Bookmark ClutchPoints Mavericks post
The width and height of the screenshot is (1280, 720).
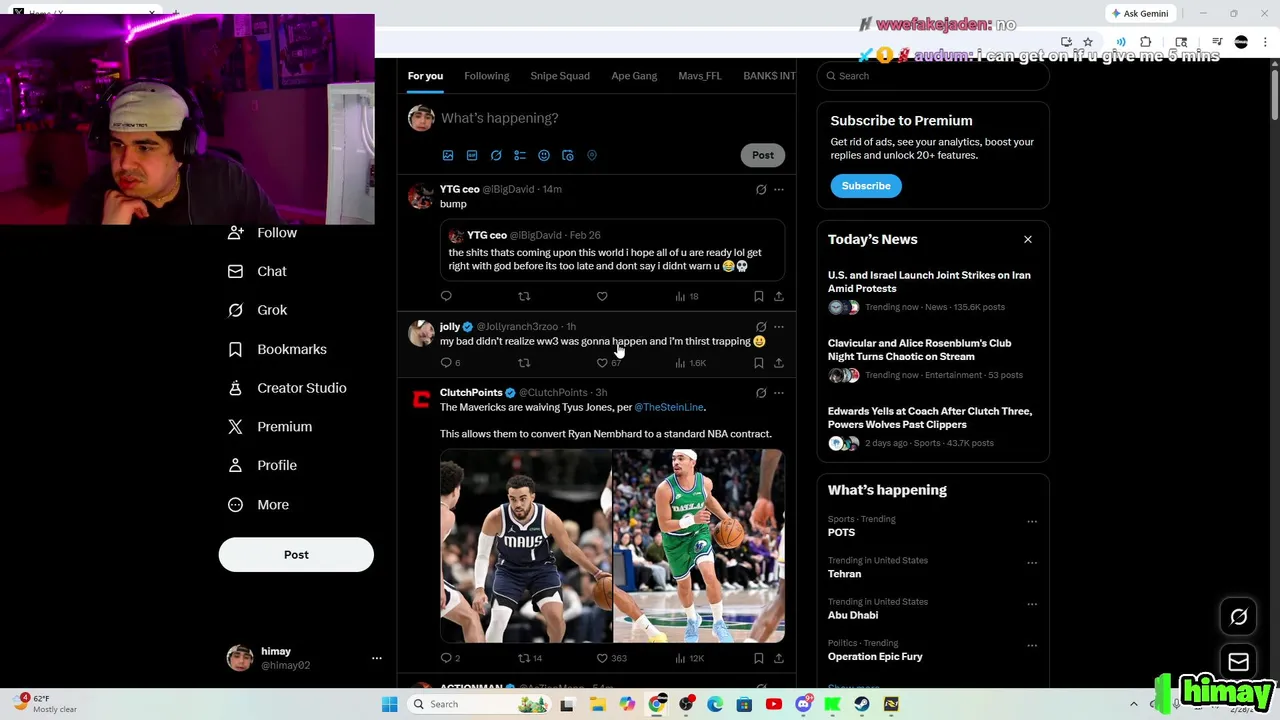[x=758, y=658]
